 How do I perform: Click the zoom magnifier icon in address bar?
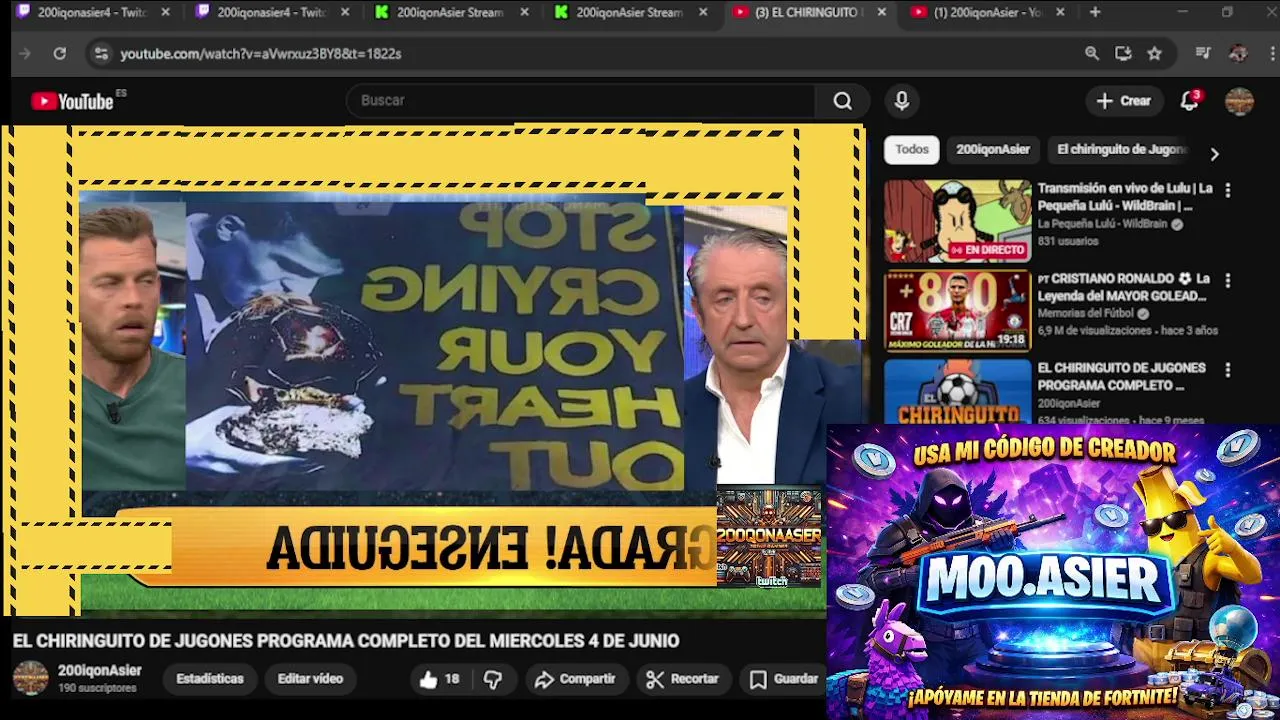pos(1092,54)
